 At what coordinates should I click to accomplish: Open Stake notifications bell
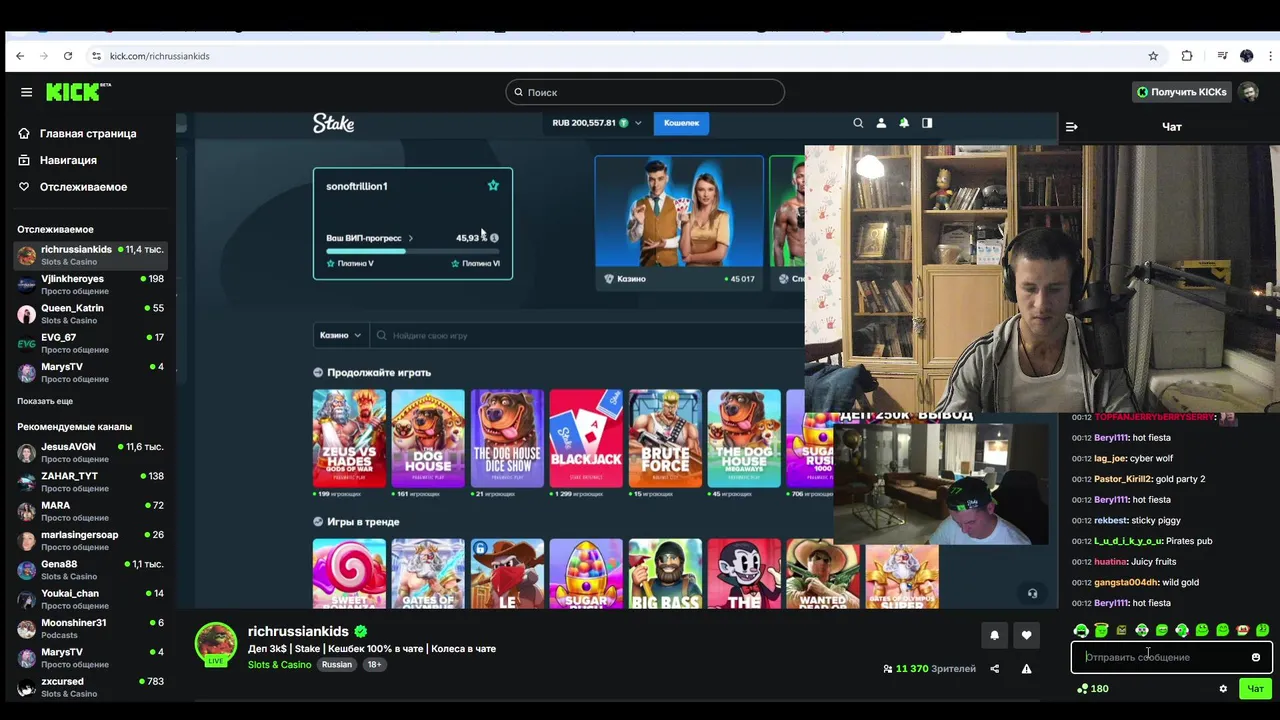coord(904,123)
